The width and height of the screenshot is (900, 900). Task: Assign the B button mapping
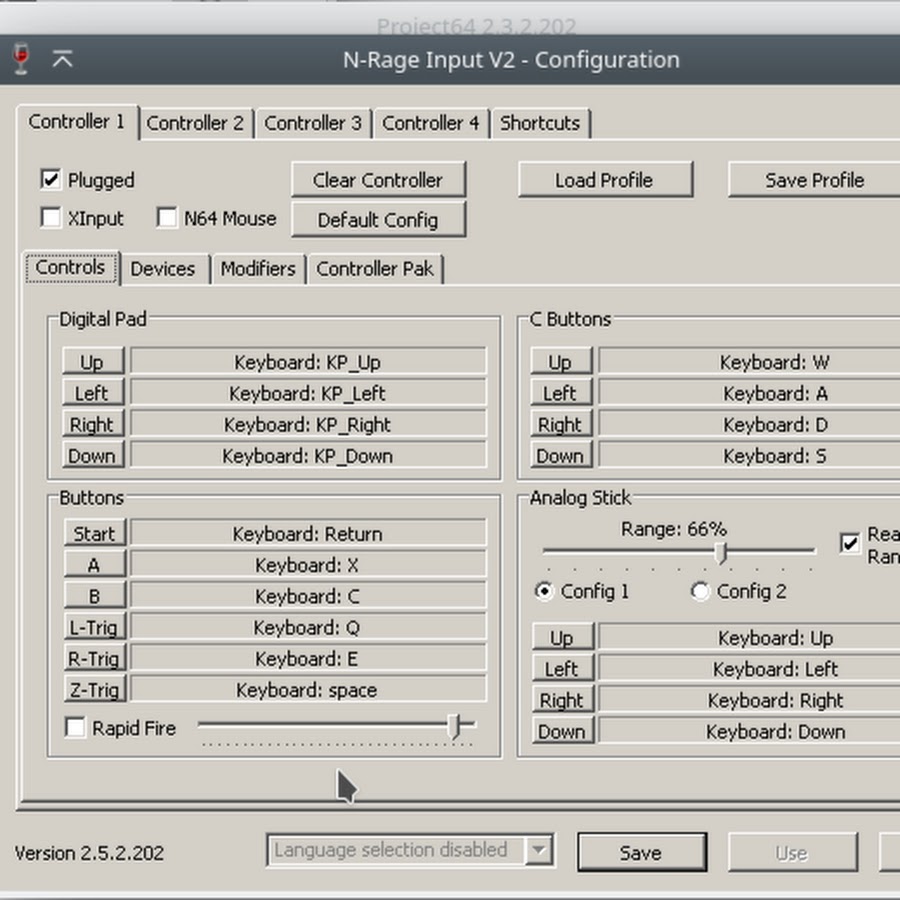point(95,596)
